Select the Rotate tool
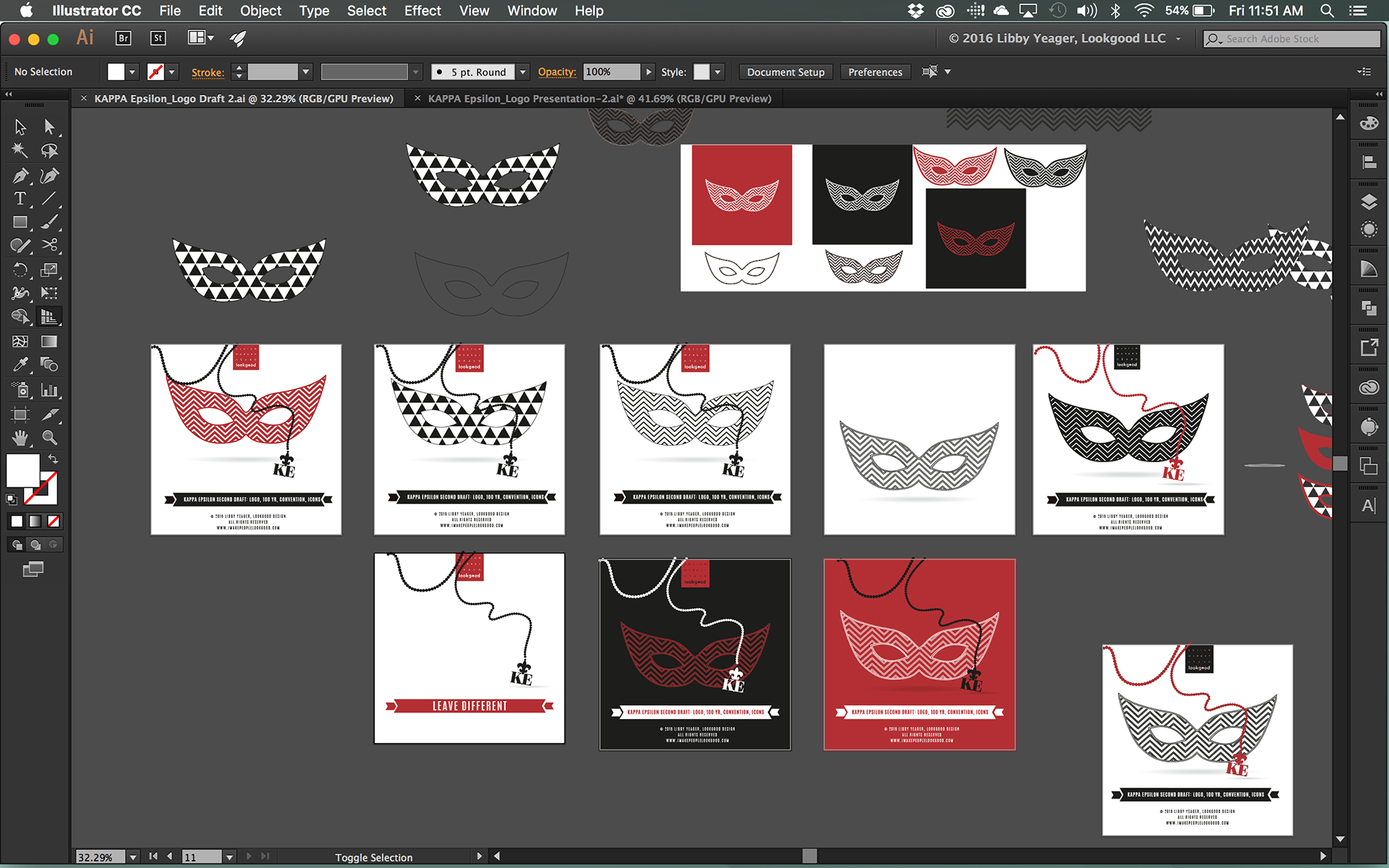1389x868 pixels. pyautogui.click(x=20, y=270)
